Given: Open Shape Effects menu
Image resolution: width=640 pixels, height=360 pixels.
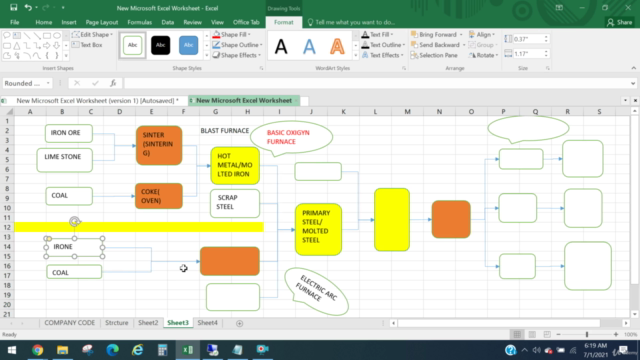Looking at the screenshot, I should tap(237, 55).
